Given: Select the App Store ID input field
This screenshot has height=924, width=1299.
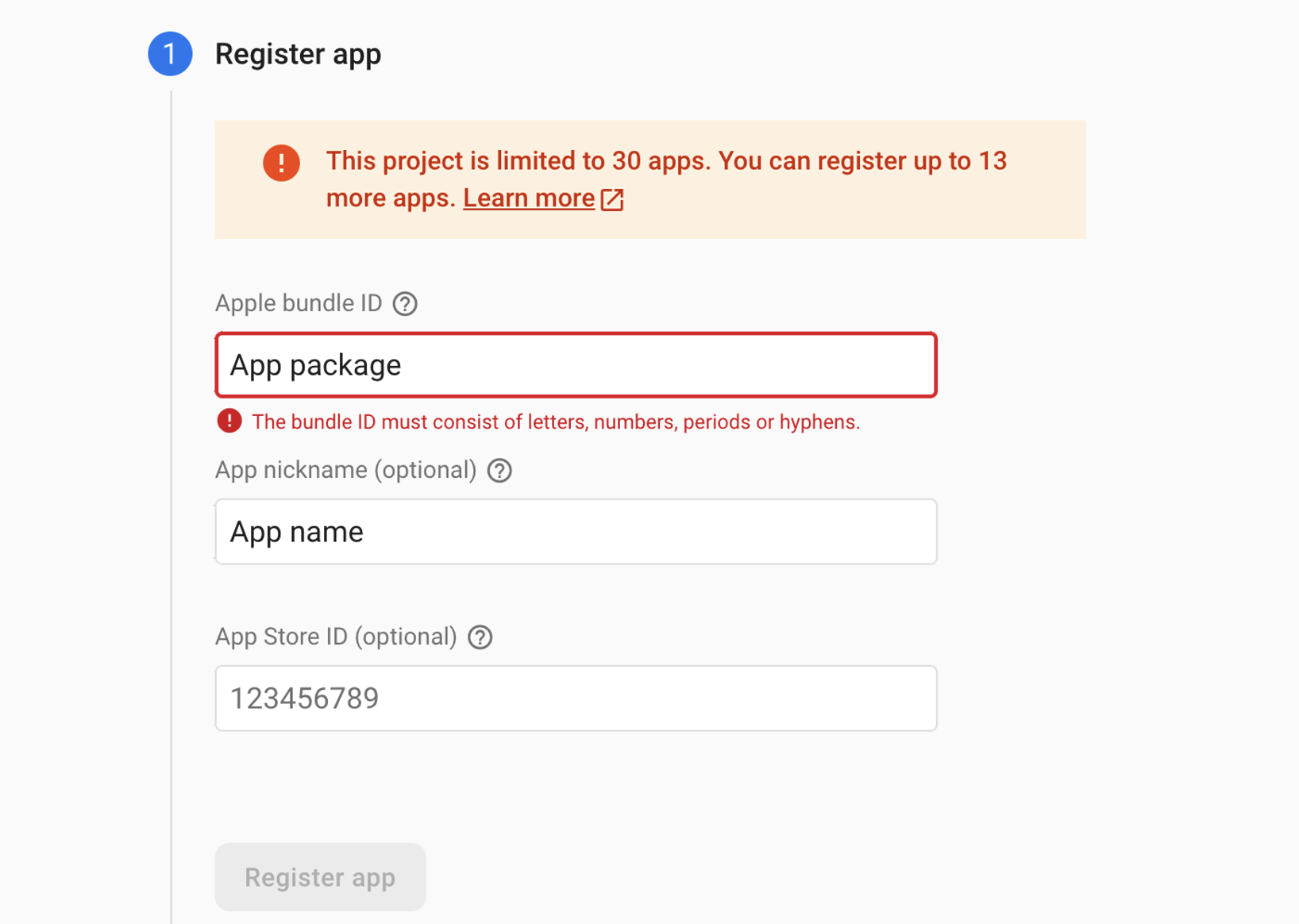Looking at the screenshot, I should click(576, 699).
